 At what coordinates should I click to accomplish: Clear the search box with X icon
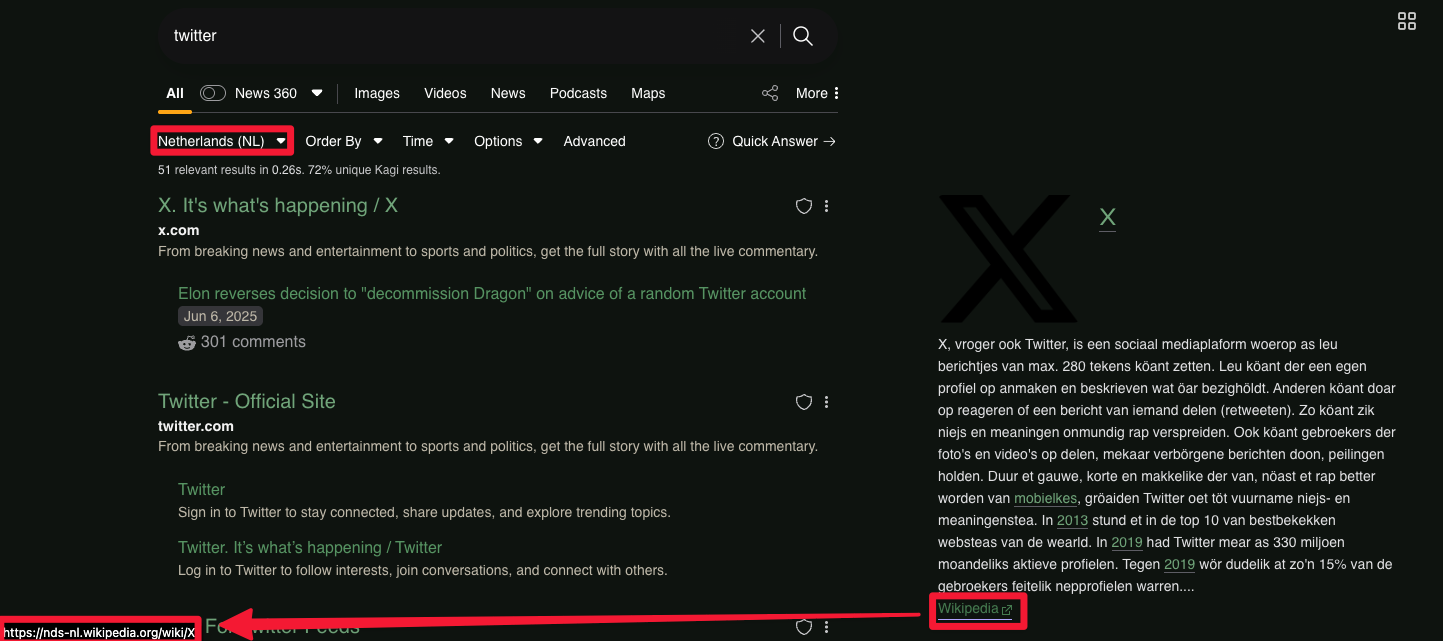point(758,36)
